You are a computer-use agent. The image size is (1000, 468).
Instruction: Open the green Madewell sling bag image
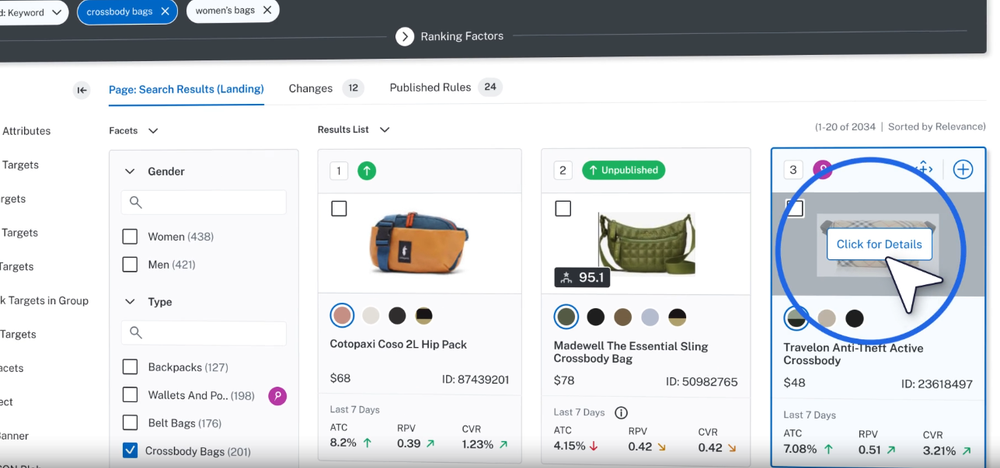click(646, 245)
